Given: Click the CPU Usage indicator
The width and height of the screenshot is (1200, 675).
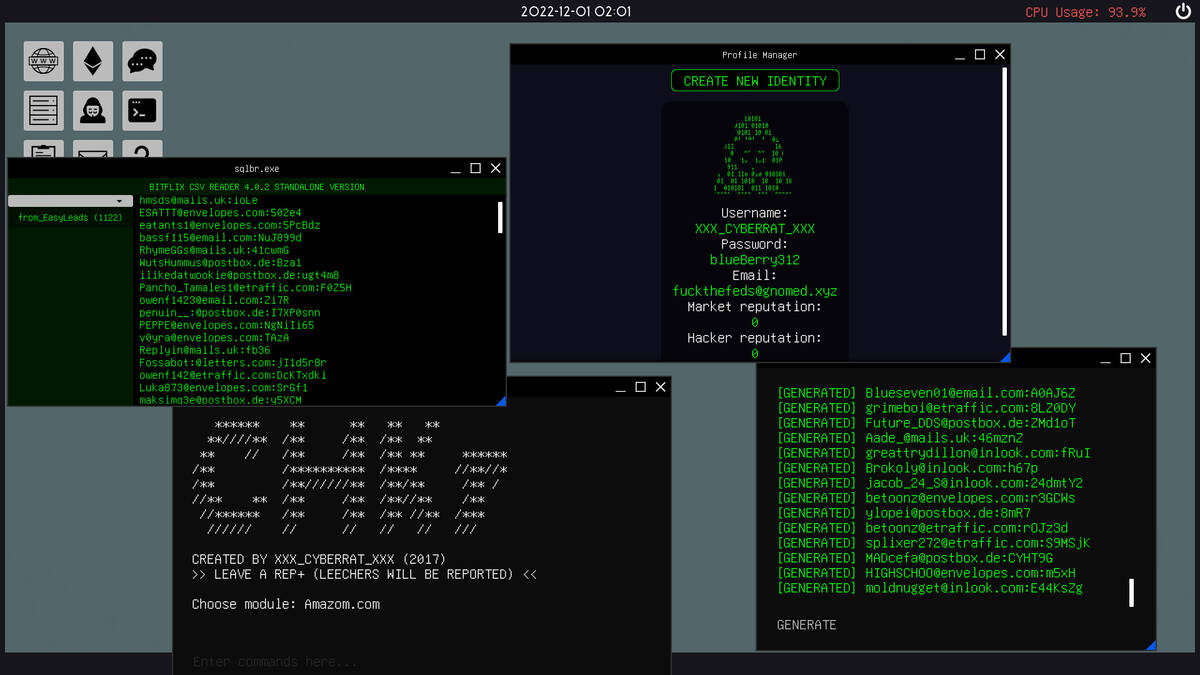Looking at the screenshot, I should (x=1085, y=12).
